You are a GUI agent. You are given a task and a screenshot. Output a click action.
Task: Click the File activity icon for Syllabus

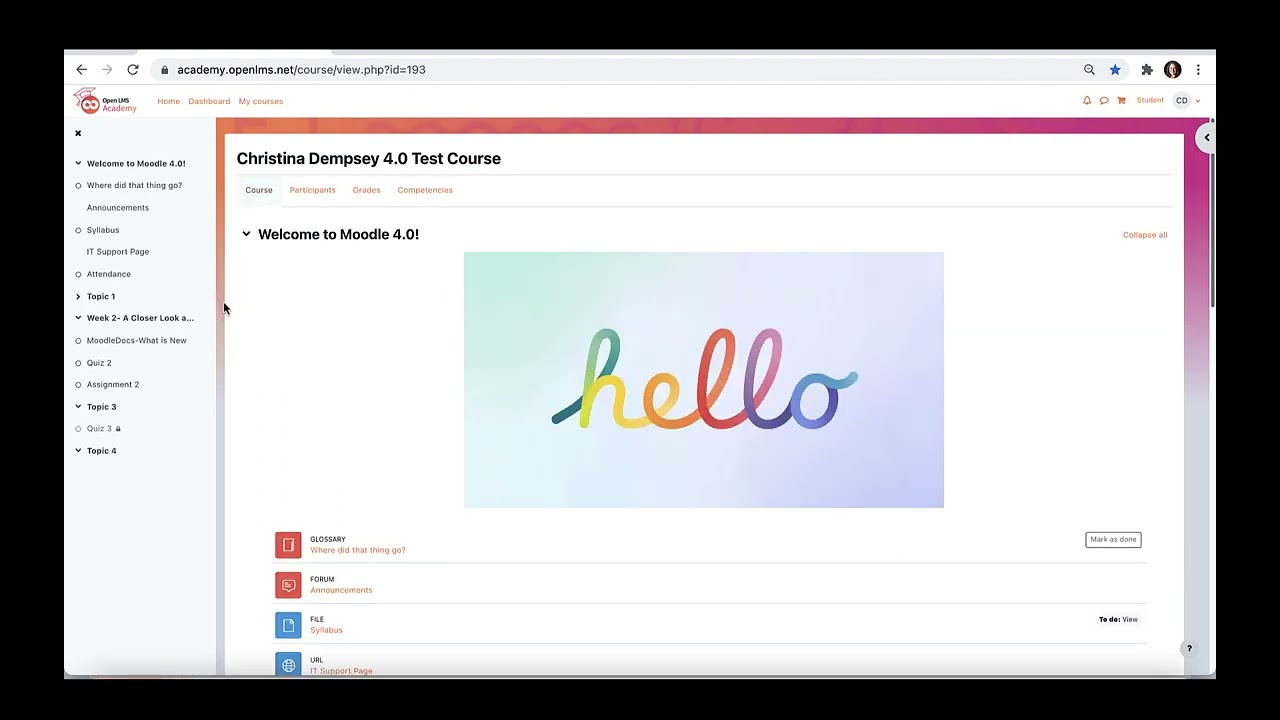pyautogui.click(x=288, y=624)
